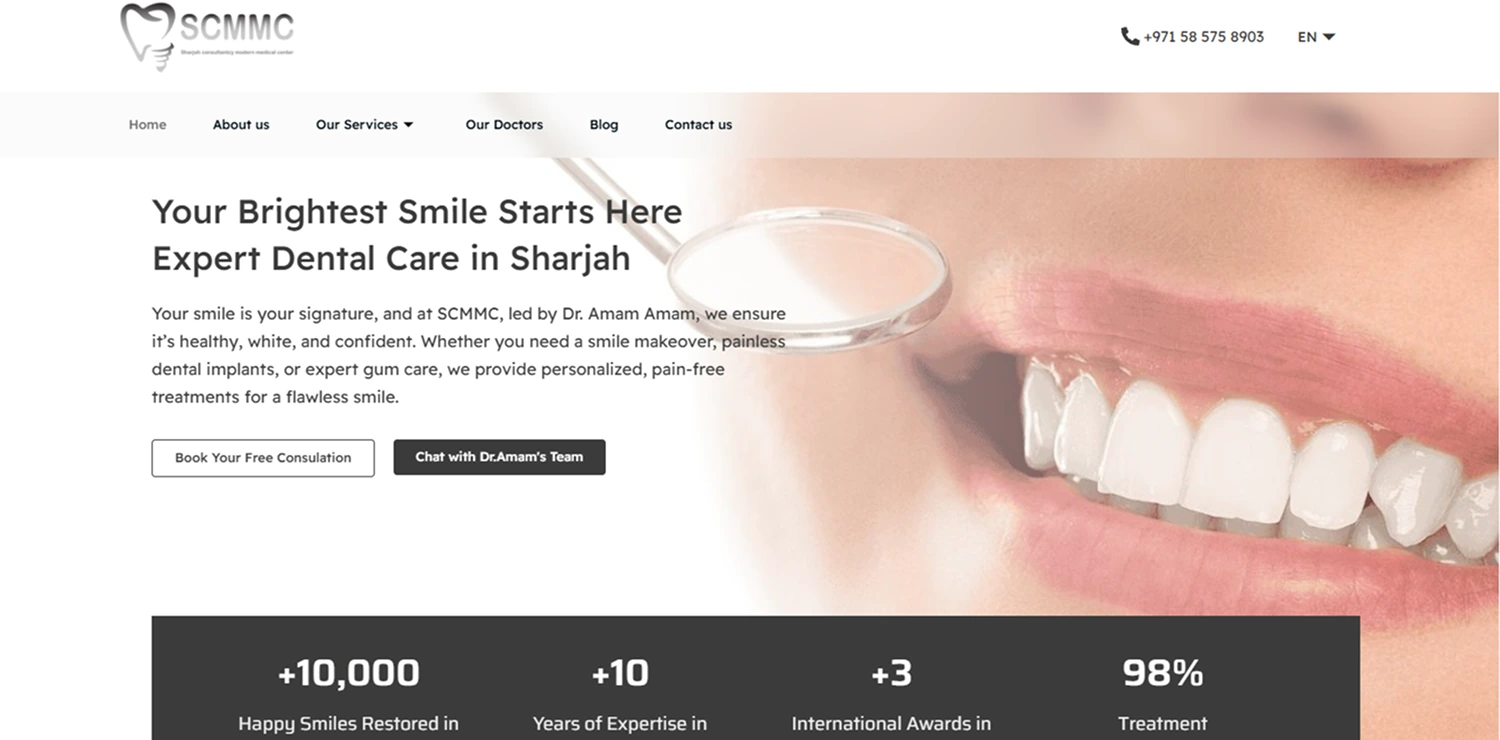1500x740 pixels.
Task: Click the Our Services dropdown arrow
Action: coord(408,125)
